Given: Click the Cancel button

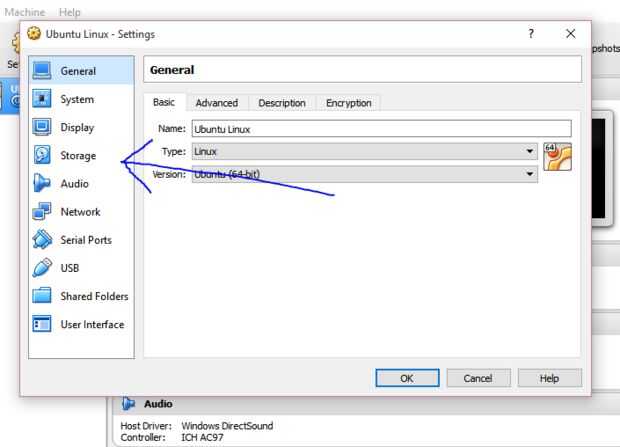Looking at the screenshot, I should click(x=478, y=378).
